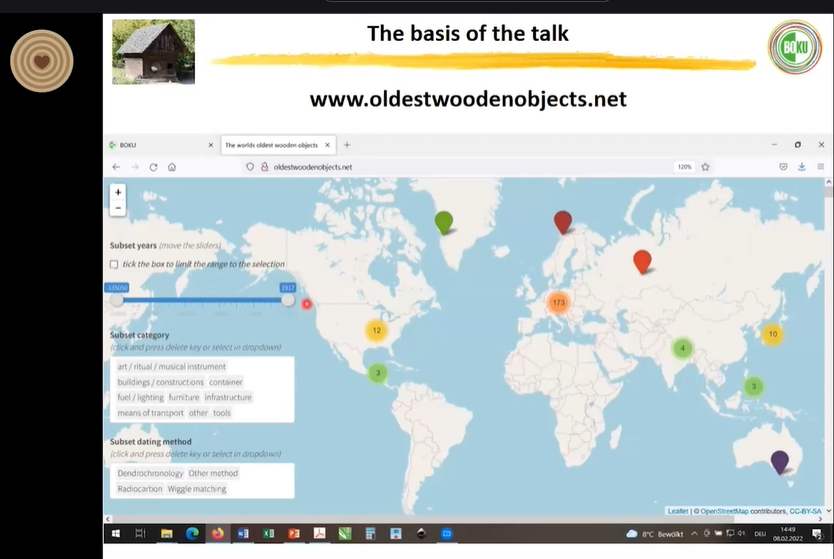Open the purple marker in Australia
The width and height of the screenshot is (834, 559).
coord(779,462)
